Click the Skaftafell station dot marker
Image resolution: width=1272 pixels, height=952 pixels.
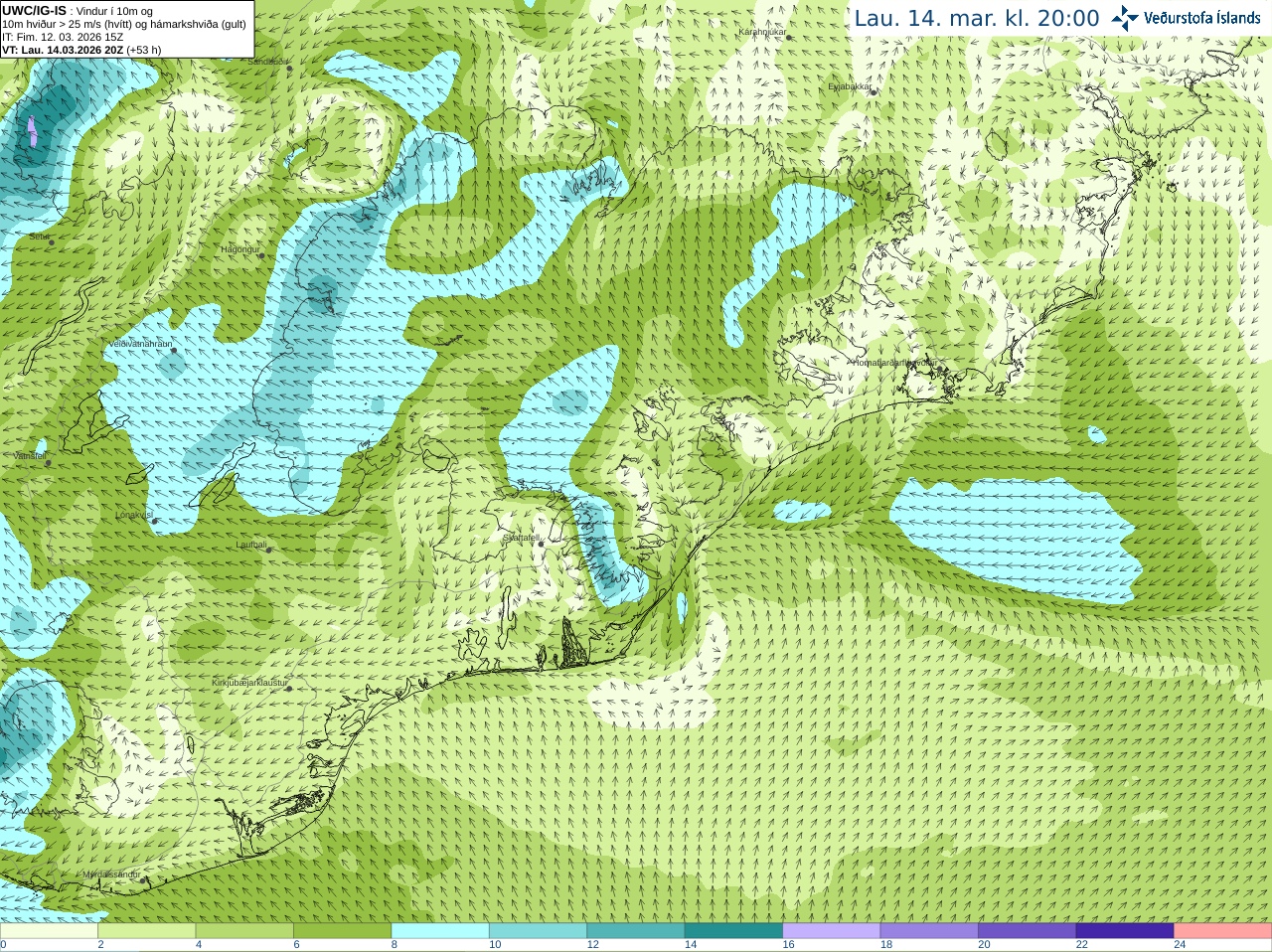click(542, 544)
